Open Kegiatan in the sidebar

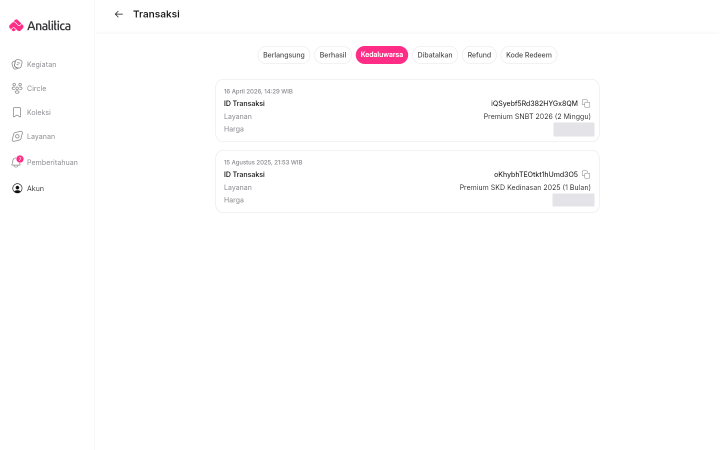coord(34,64)
